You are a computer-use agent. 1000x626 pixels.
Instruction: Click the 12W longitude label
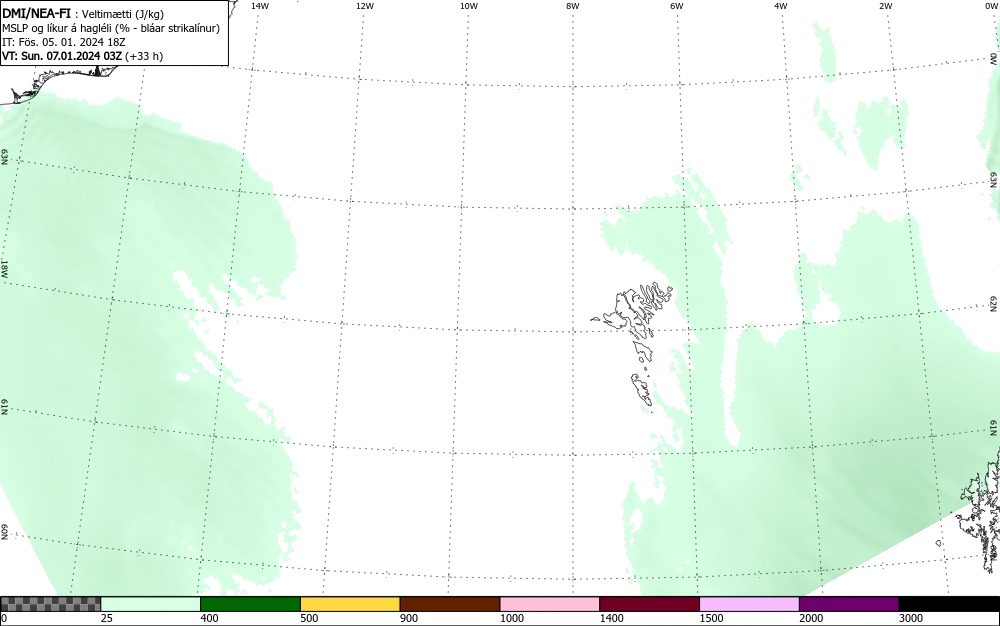tap(364, 6)
